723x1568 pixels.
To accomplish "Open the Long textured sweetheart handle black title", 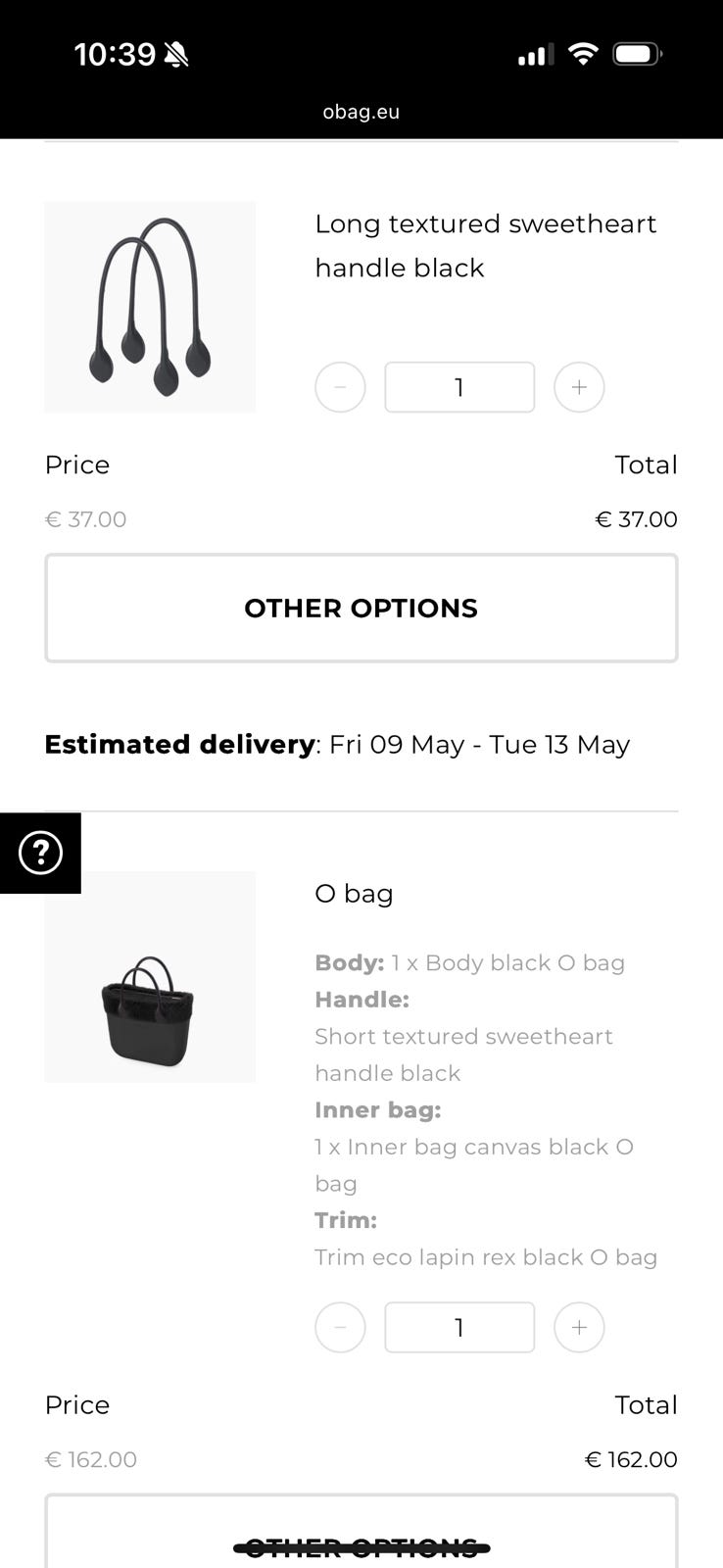I will (x=485, y=245).
